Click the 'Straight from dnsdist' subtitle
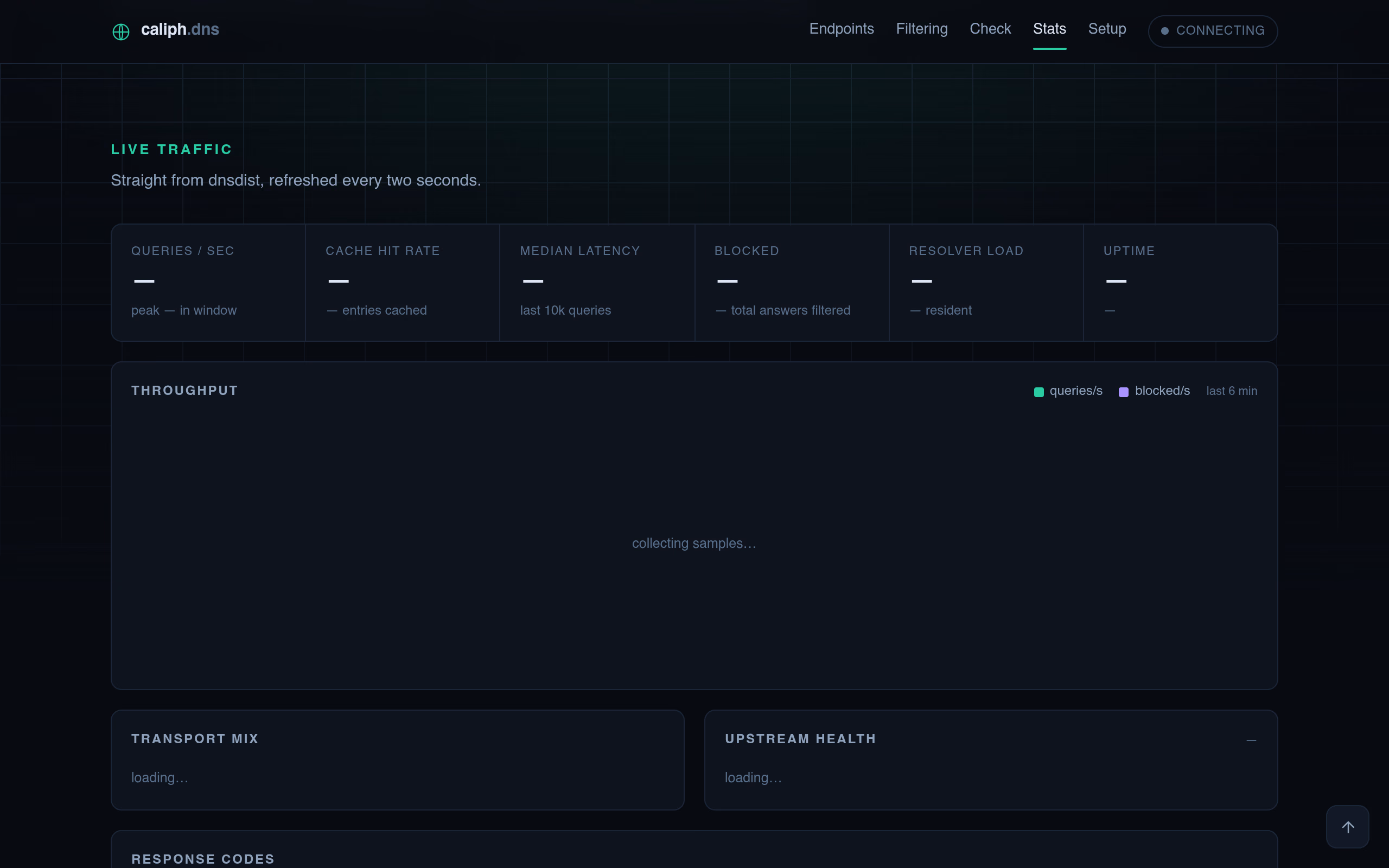The width and height of the screenshot is (1389, 868). pyautogui.click(x=296, y=180)
